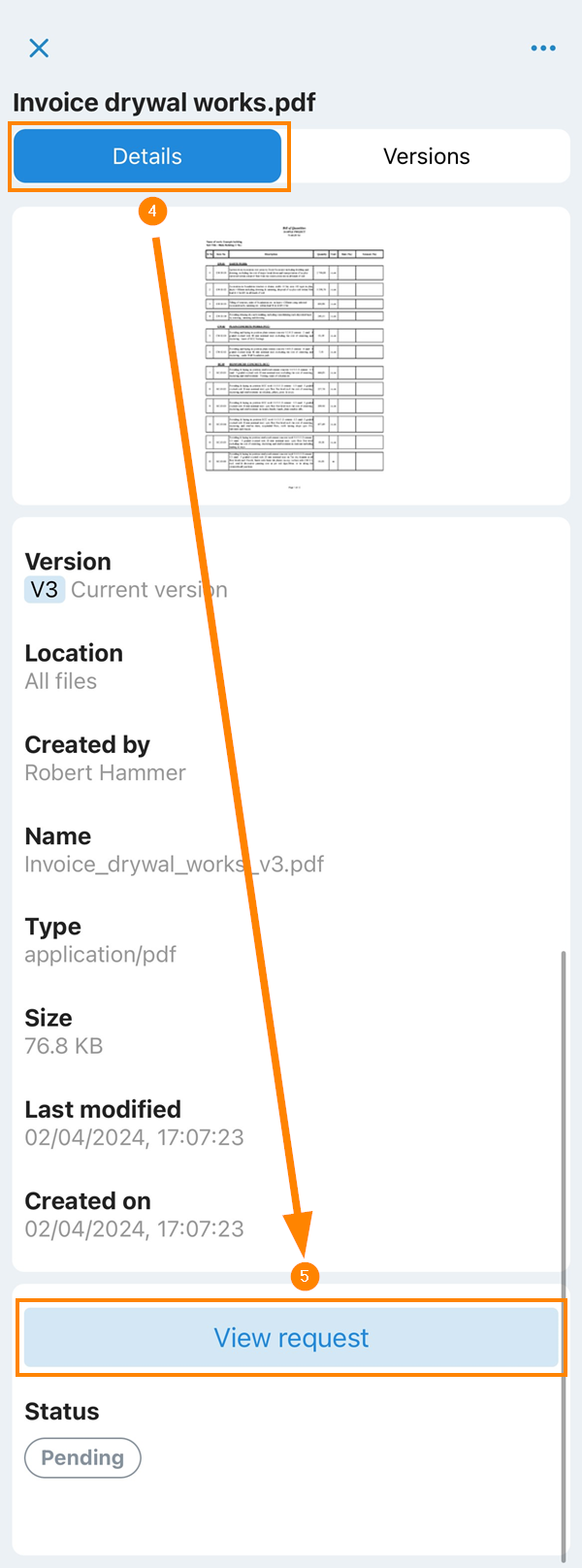The height and width of the screenshot is (1568, 582).
Task: Click the V3 version badge
Action: (45, 590)
